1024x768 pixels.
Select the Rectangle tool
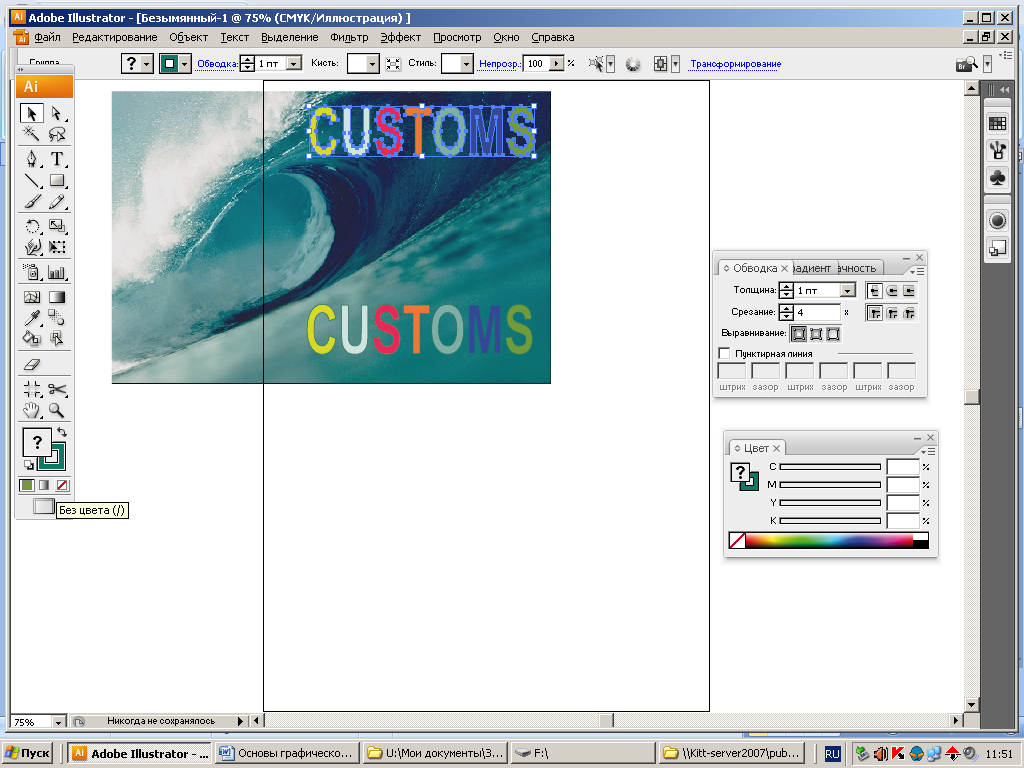(x=57, y=180)
